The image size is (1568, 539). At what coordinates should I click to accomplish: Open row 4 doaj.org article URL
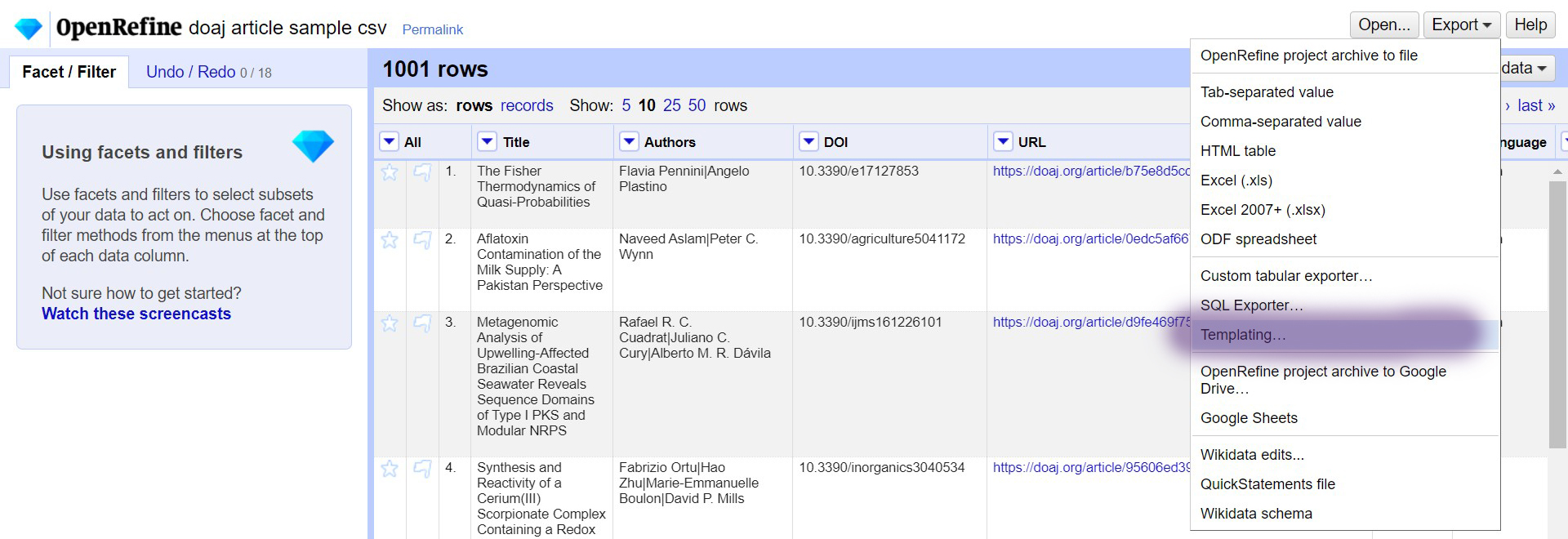(x=1091, y=467)
